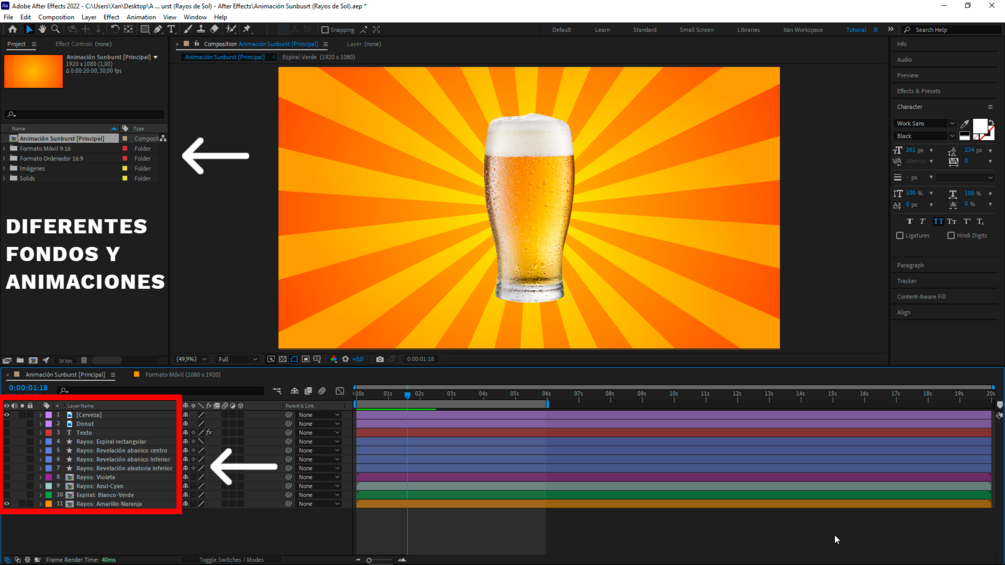Expand the Texto layer properties
Image resolution: width=1005 pixels, height=565 pixels.
tap(40, 433)
